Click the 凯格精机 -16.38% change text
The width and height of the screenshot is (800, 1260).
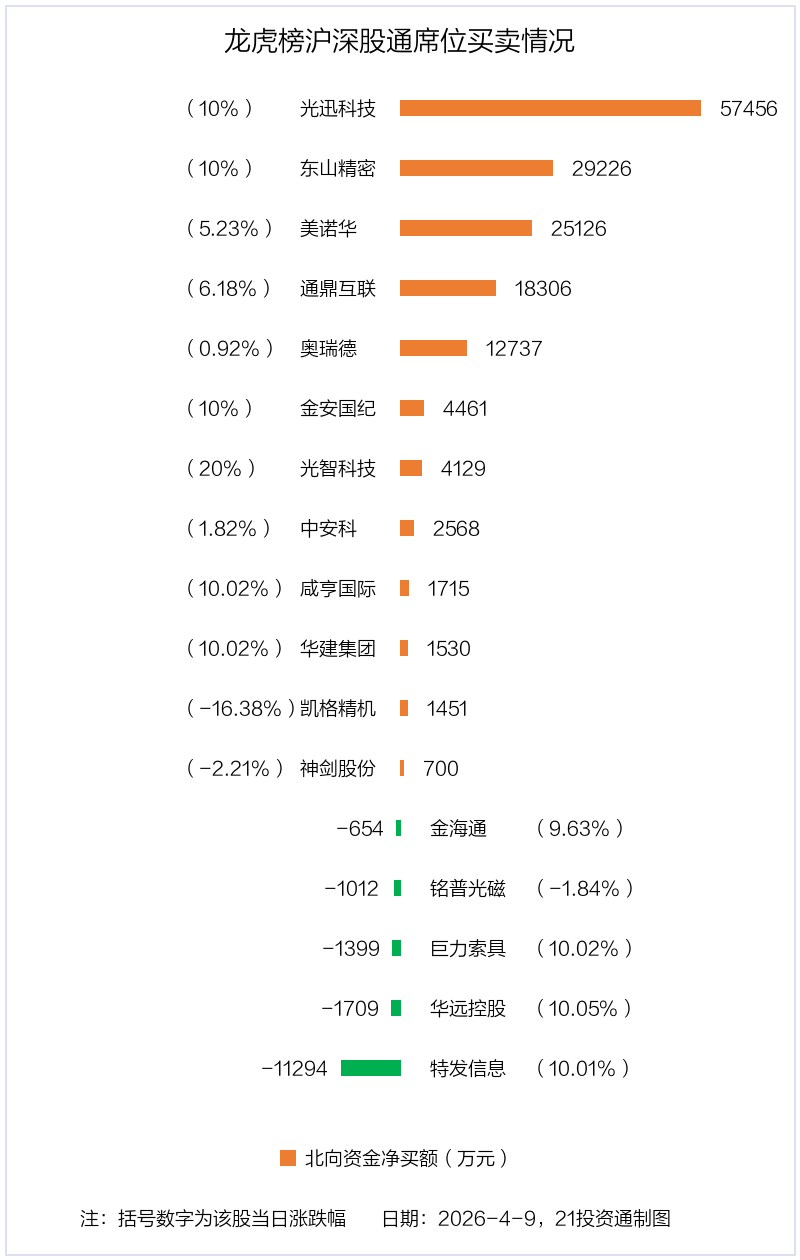point(240,708)
